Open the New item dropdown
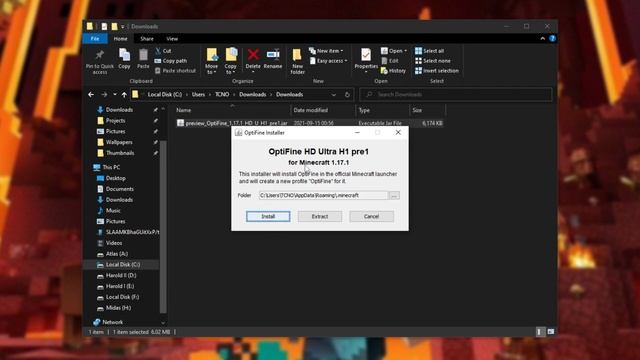 [326, 51]
